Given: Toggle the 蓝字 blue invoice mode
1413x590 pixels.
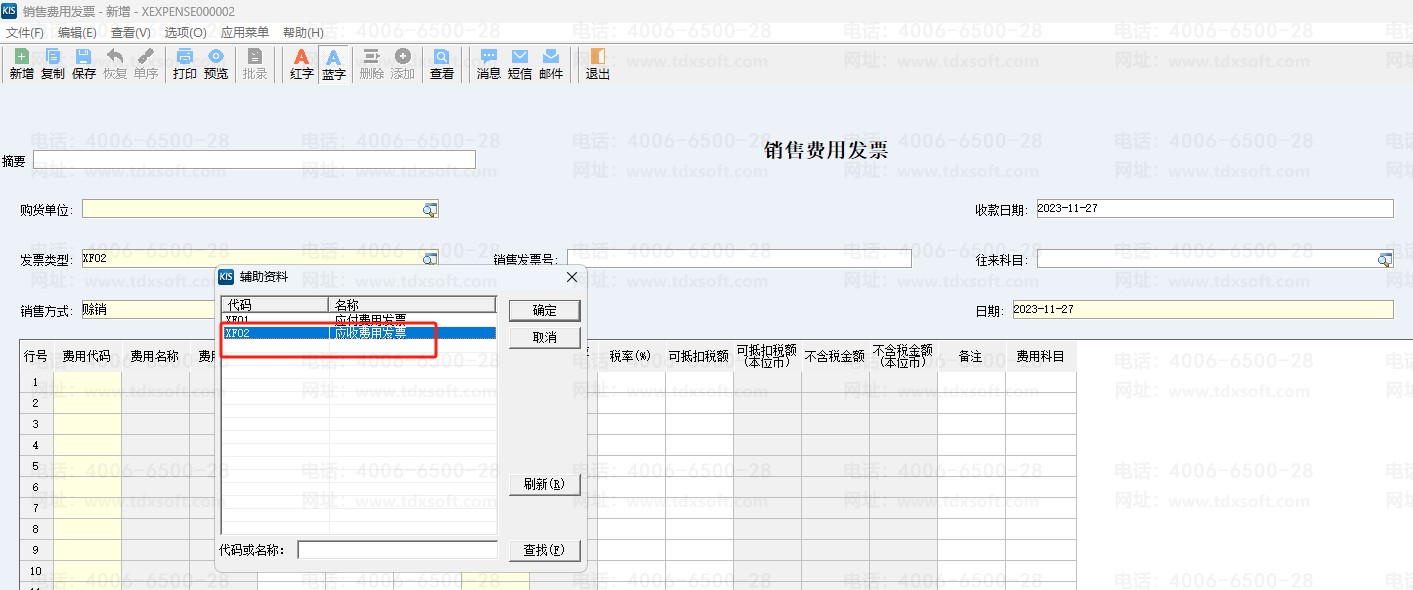Looking at the screenshot, I should pyautogui.click(x=333, y=64).
